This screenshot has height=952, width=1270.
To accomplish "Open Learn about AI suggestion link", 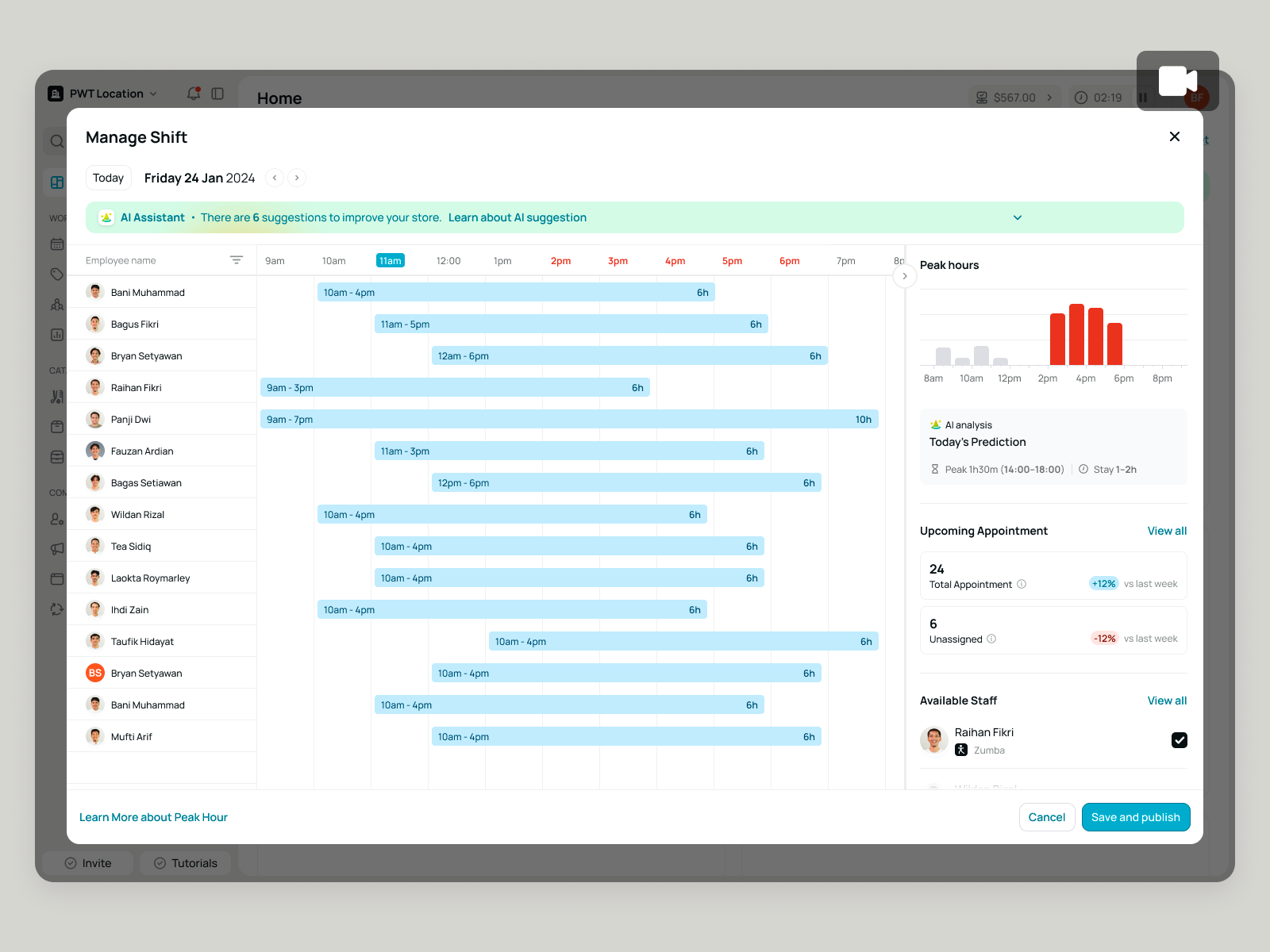I will point(518,217).
